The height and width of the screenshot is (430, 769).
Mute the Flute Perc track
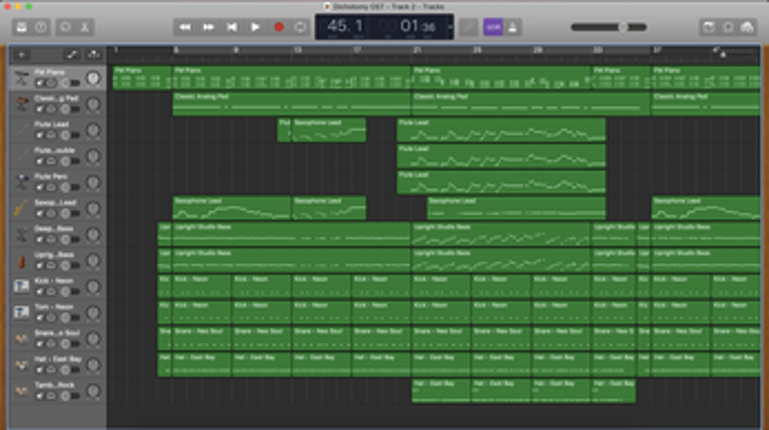(x=40, y=188)
